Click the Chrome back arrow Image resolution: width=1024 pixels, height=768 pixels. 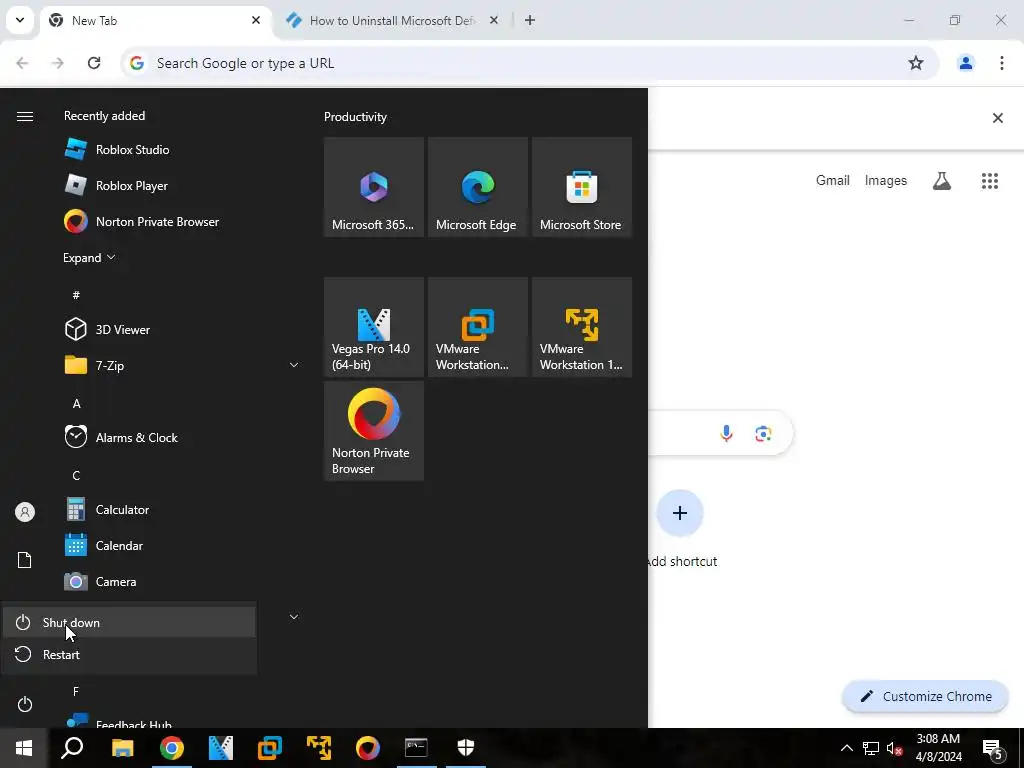pyautogui.click(x=22, y=63)
